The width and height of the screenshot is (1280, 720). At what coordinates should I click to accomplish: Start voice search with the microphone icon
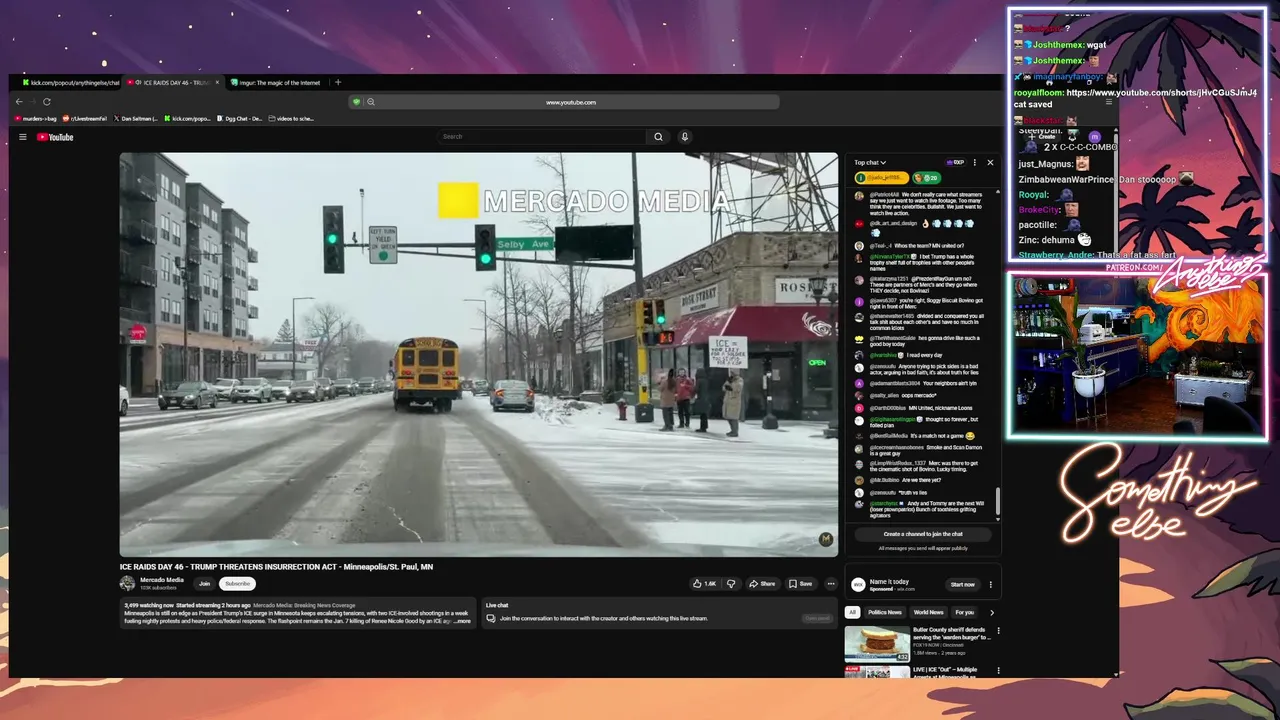tap(685, 137)
